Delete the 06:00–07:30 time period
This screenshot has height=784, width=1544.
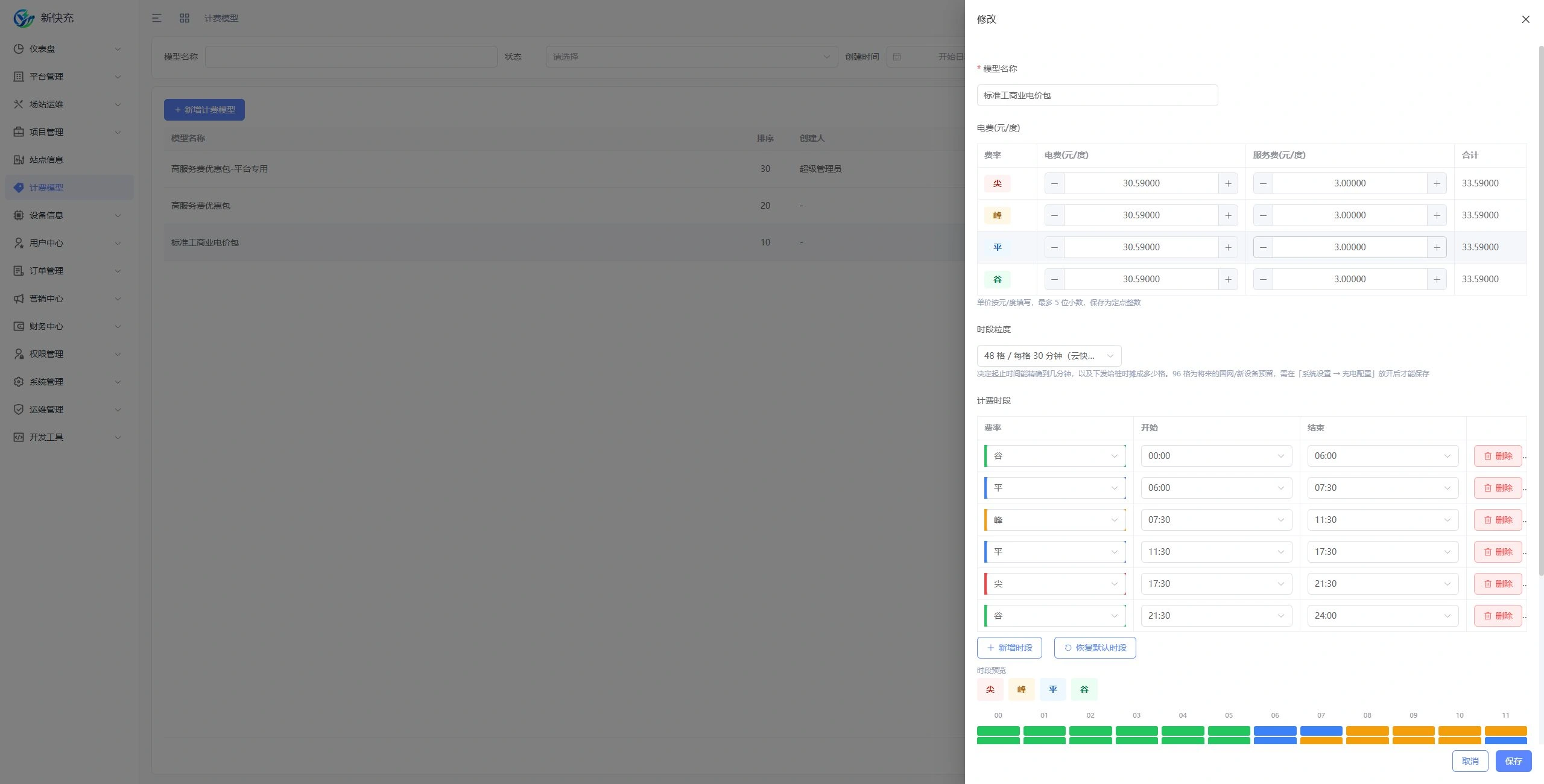click(x=1498, y=488)
